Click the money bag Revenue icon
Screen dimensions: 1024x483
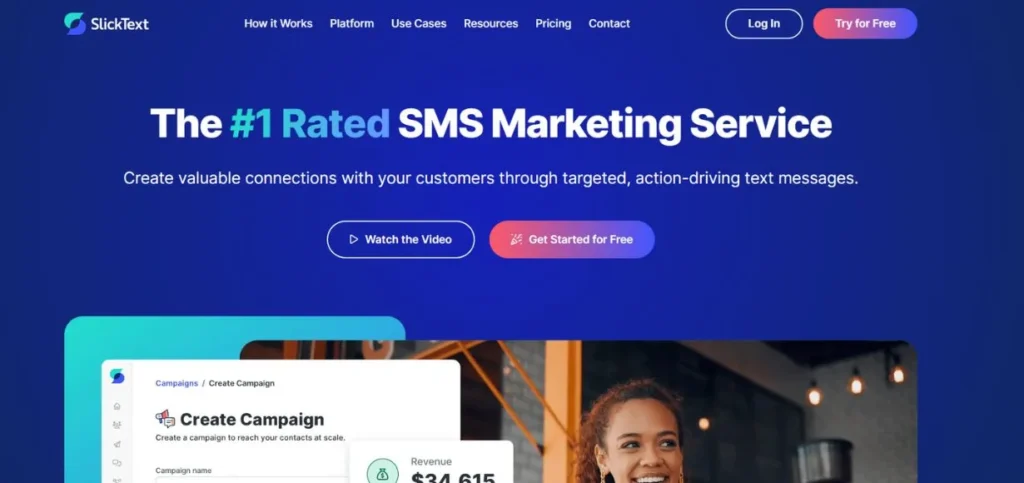click(x=383, y=473)
